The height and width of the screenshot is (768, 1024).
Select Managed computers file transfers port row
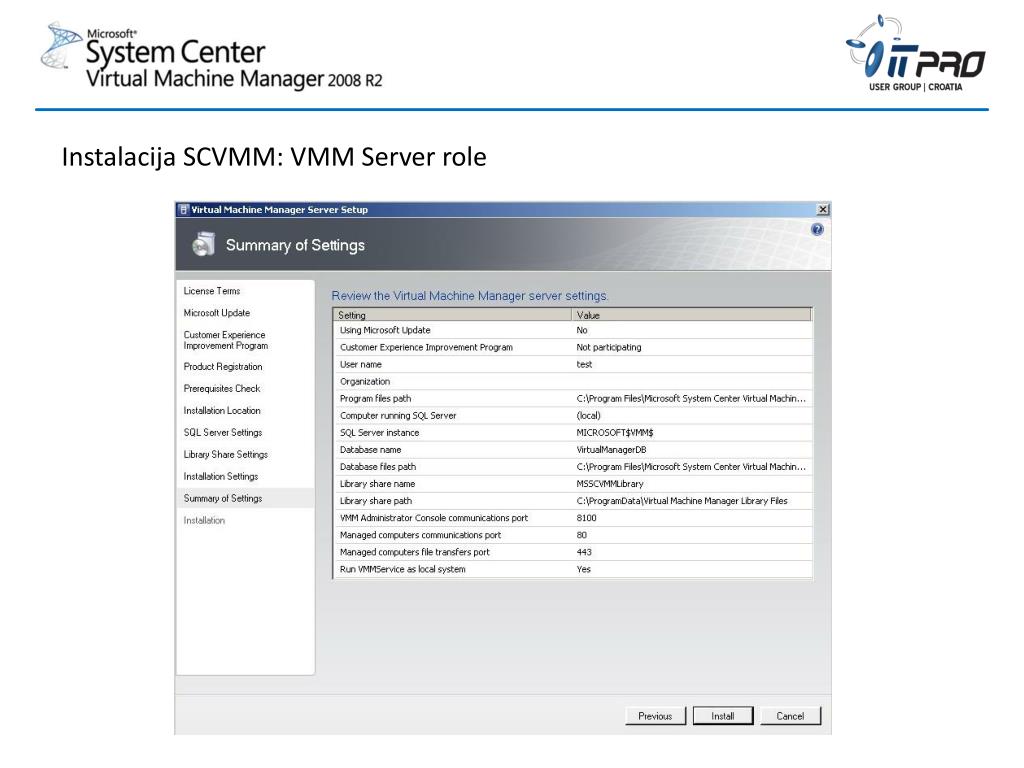point(573,551)
